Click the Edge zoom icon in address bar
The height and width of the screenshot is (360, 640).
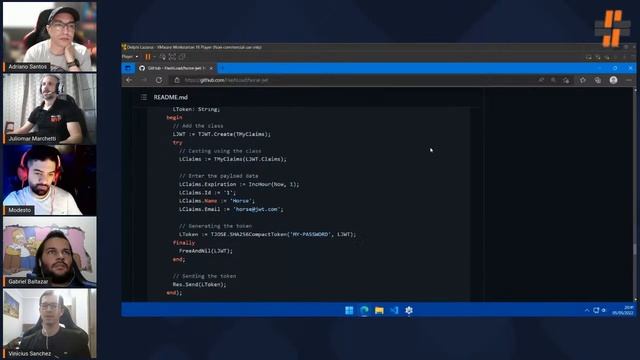click(x=553, y=80)
